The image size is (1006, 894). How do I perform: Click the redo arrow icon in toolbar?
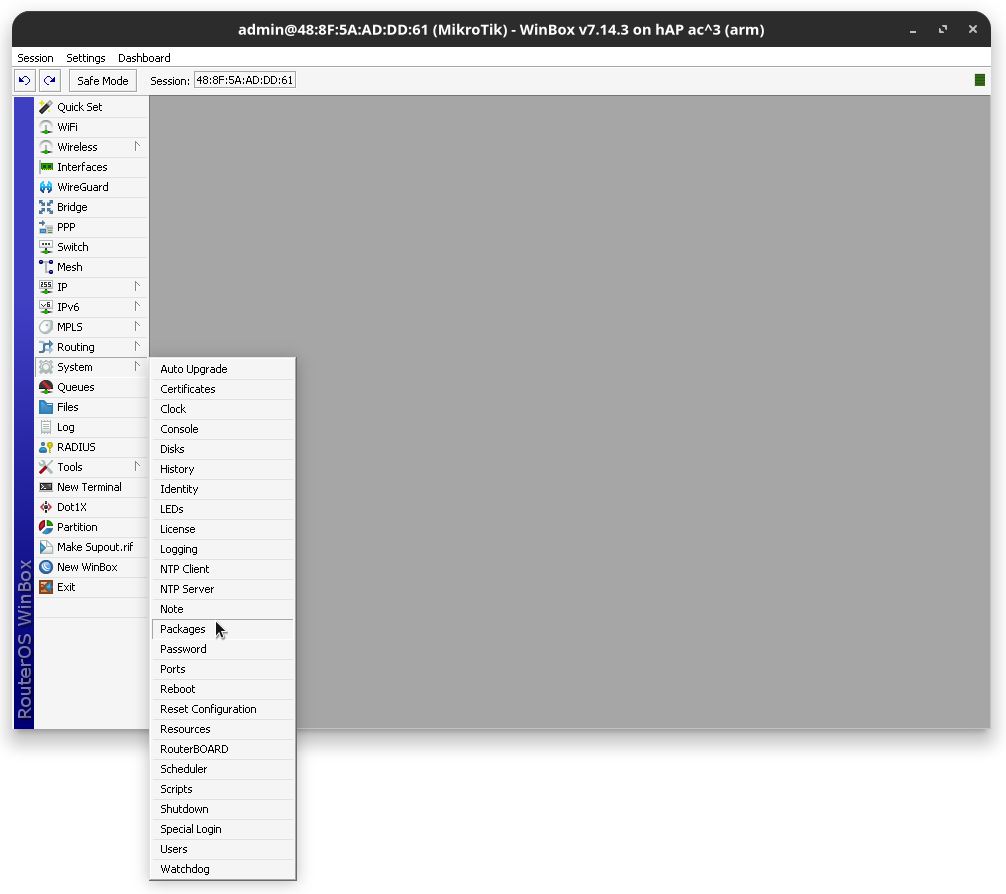(x=49, y=80)
